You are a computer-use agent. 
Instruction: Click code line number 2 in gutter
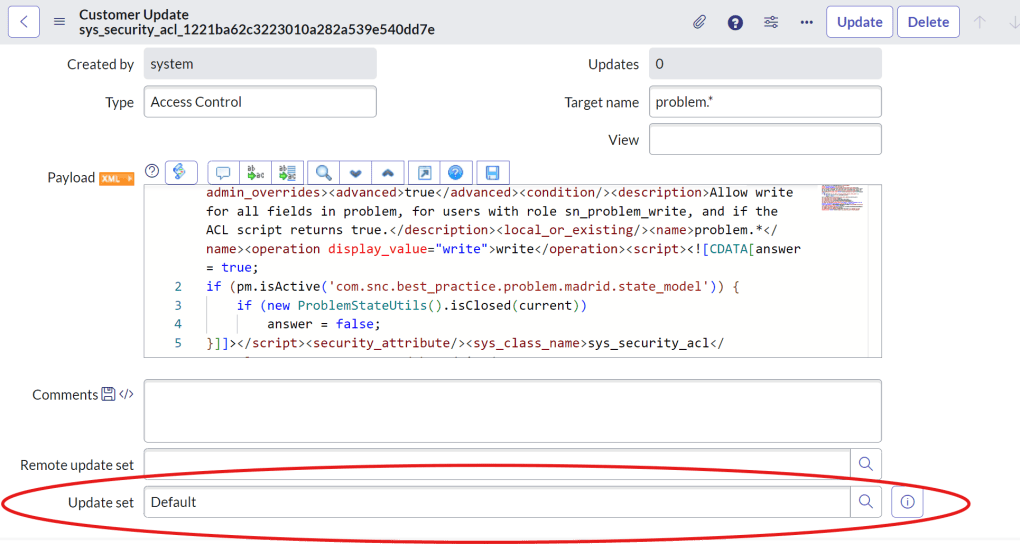coord(178,286)
